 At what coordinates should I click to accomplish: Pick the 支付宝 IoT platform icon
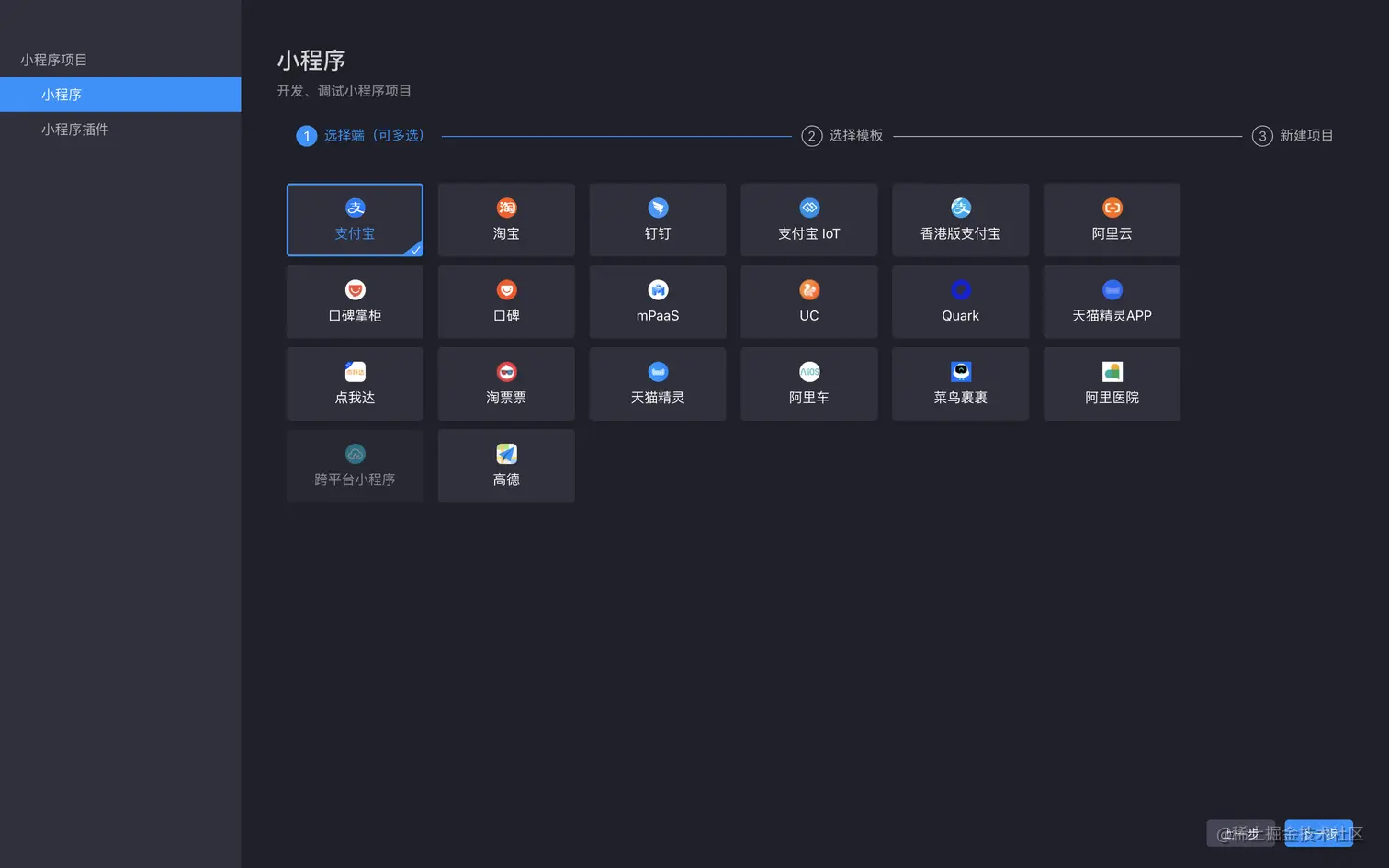point(809,209)
